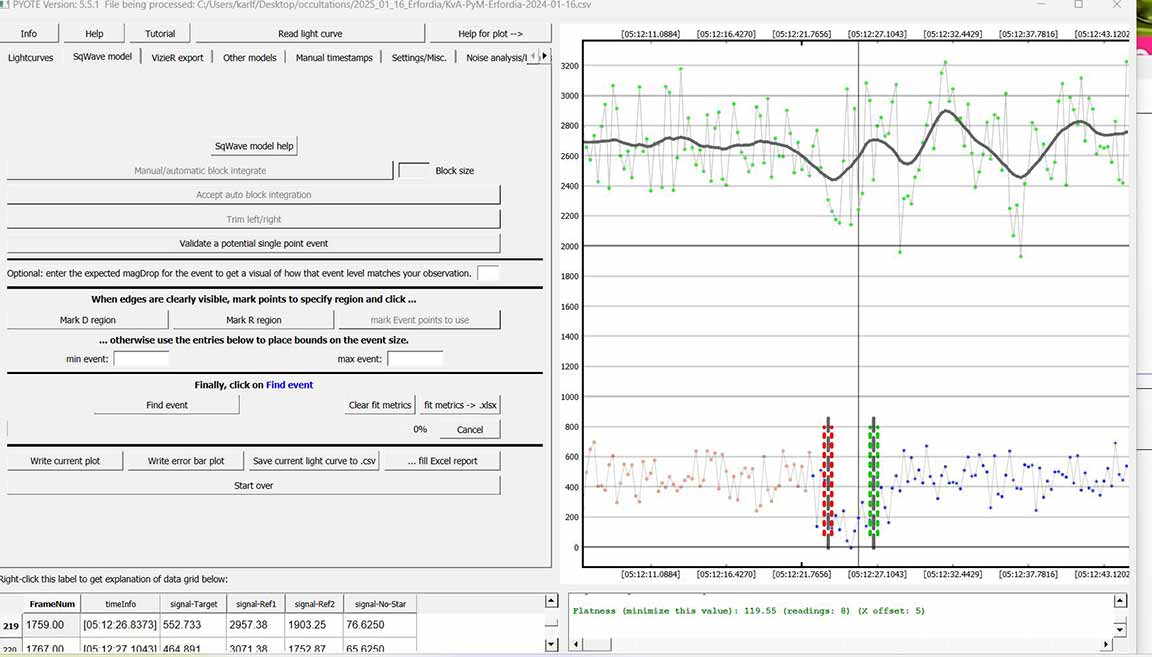Click the tab scroll left arrow
This screenshot has height=657, width=1152.
[534, 57]
